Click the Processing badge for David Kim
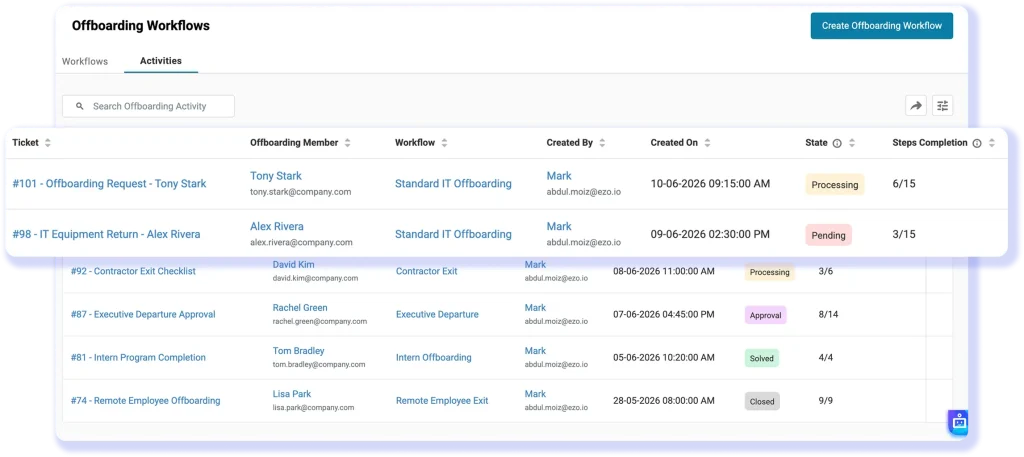The width and height of the screenshot is (1024, 457). point(770,272)
